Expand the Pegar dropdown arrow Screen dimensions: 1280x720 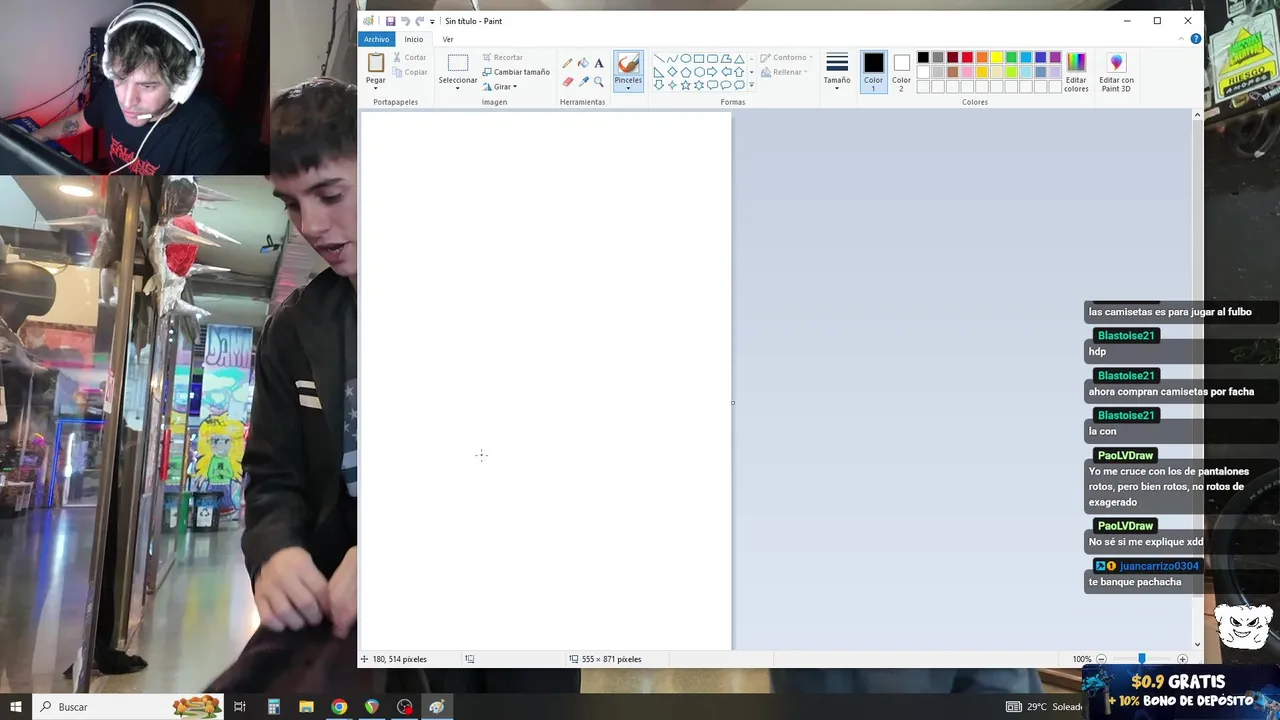tap(376, 88)
